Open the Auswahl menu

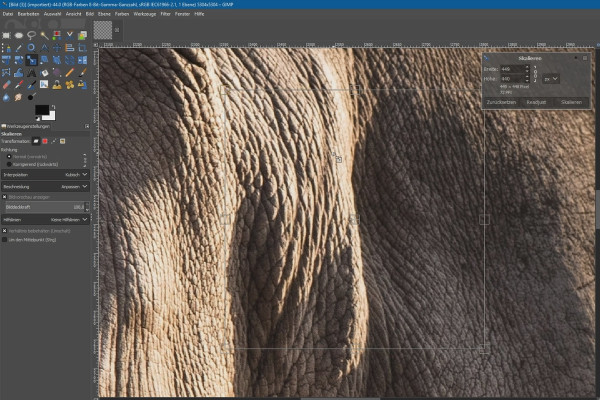point(52,14)
